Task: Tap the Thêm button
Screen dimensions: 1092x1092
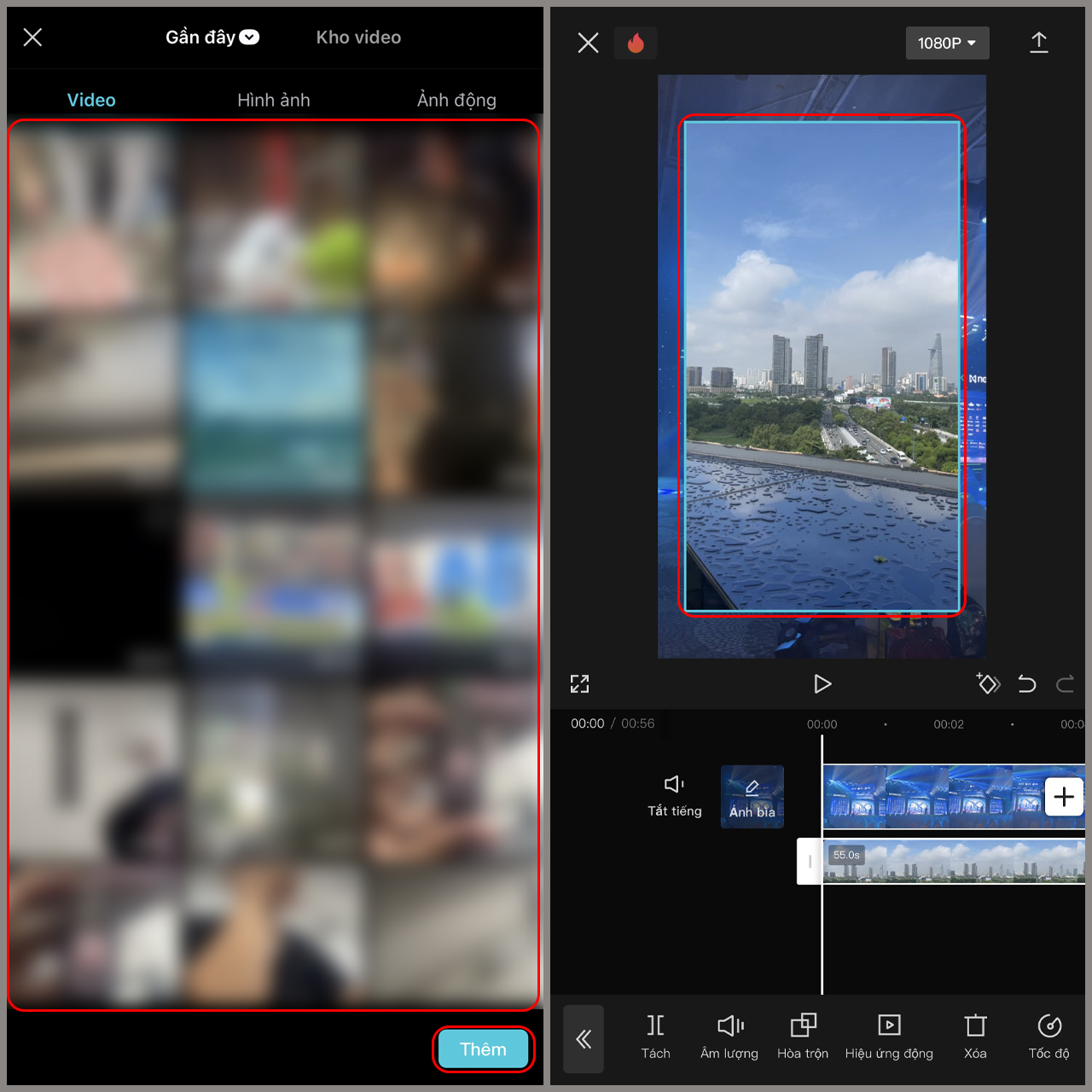Action: coord(484,1049)
